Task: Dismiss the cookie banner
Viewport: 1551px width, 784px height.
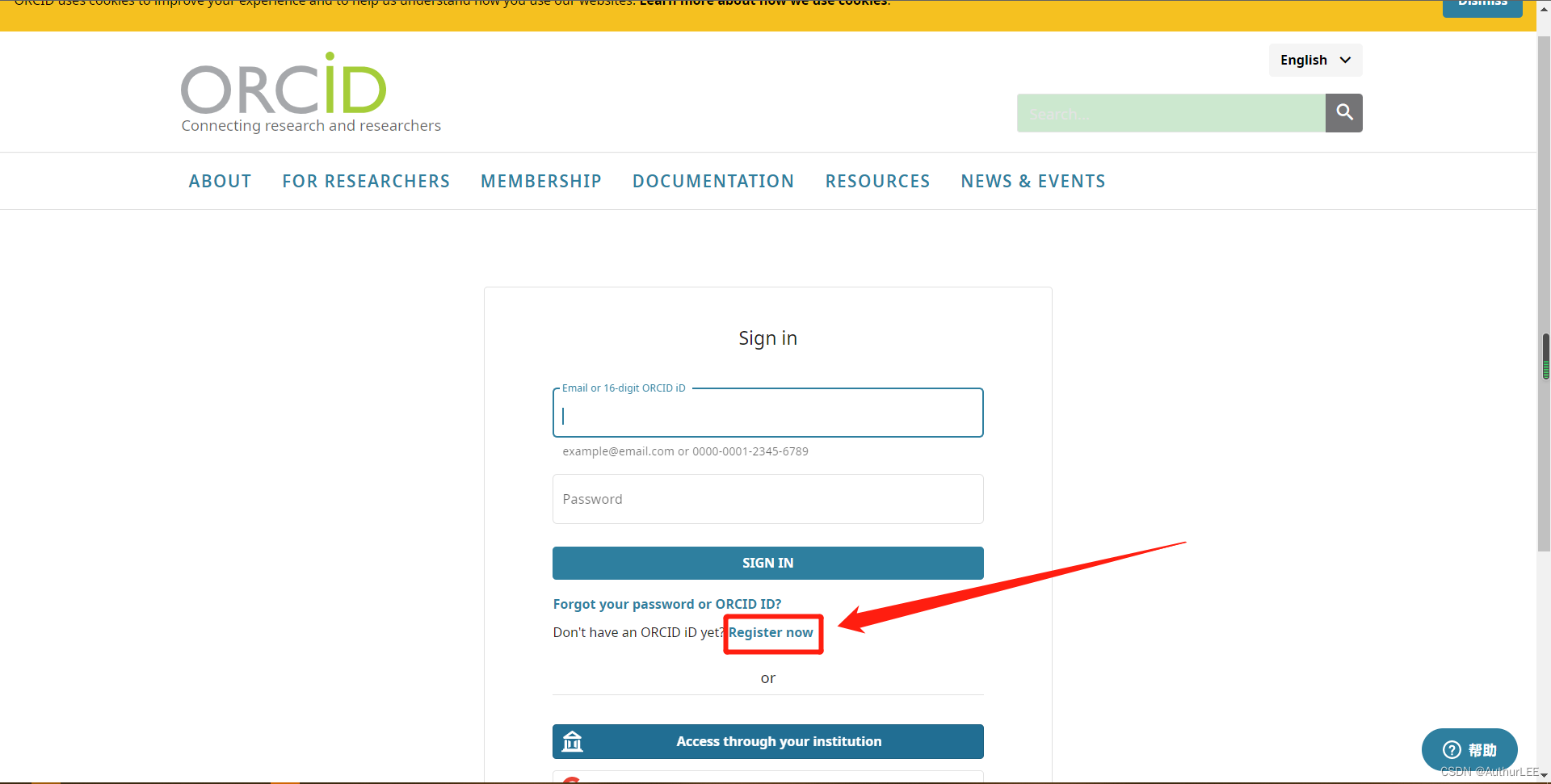Action: pyautogui.click(x=1482, y=6)
